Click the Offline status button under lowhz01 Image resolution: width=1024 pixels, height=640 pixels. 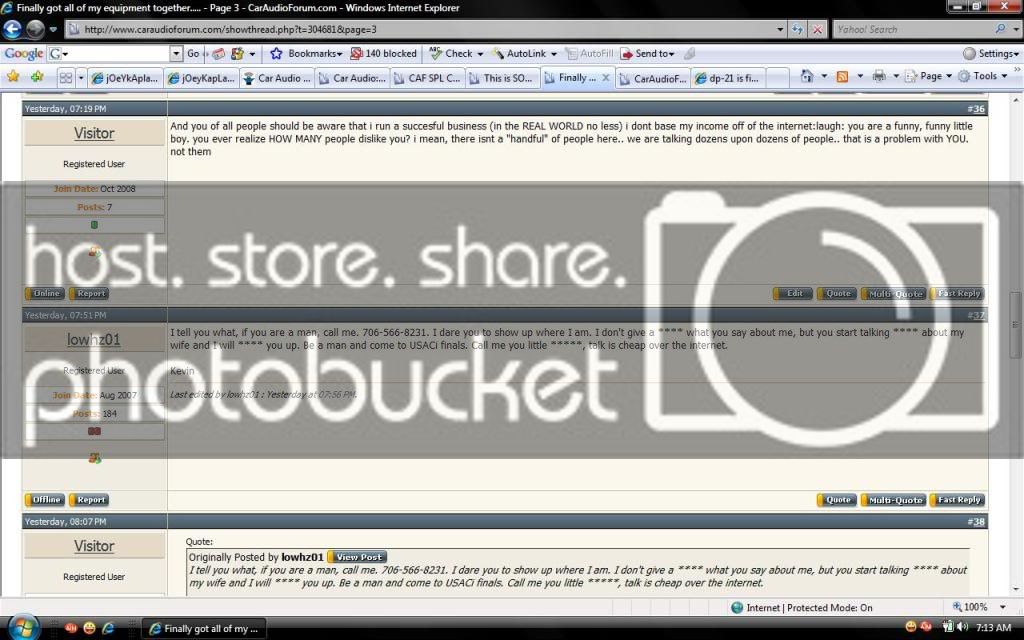(44, 500)
